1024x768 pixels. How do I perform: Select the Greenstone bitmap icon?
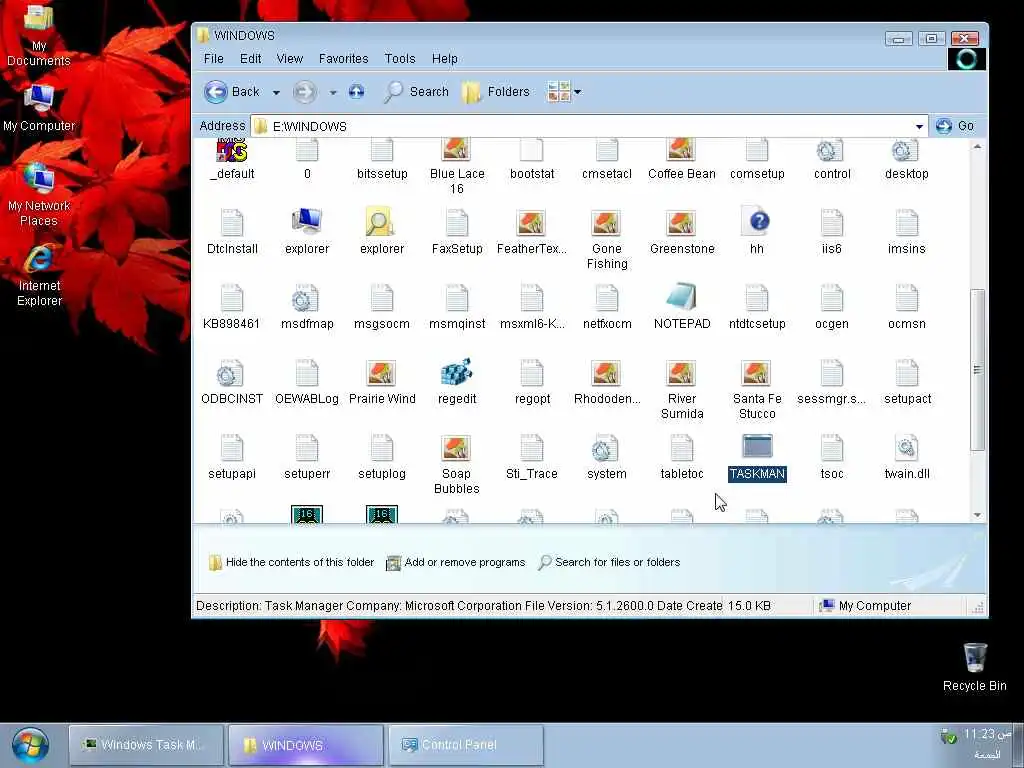[x=681, y=223]
